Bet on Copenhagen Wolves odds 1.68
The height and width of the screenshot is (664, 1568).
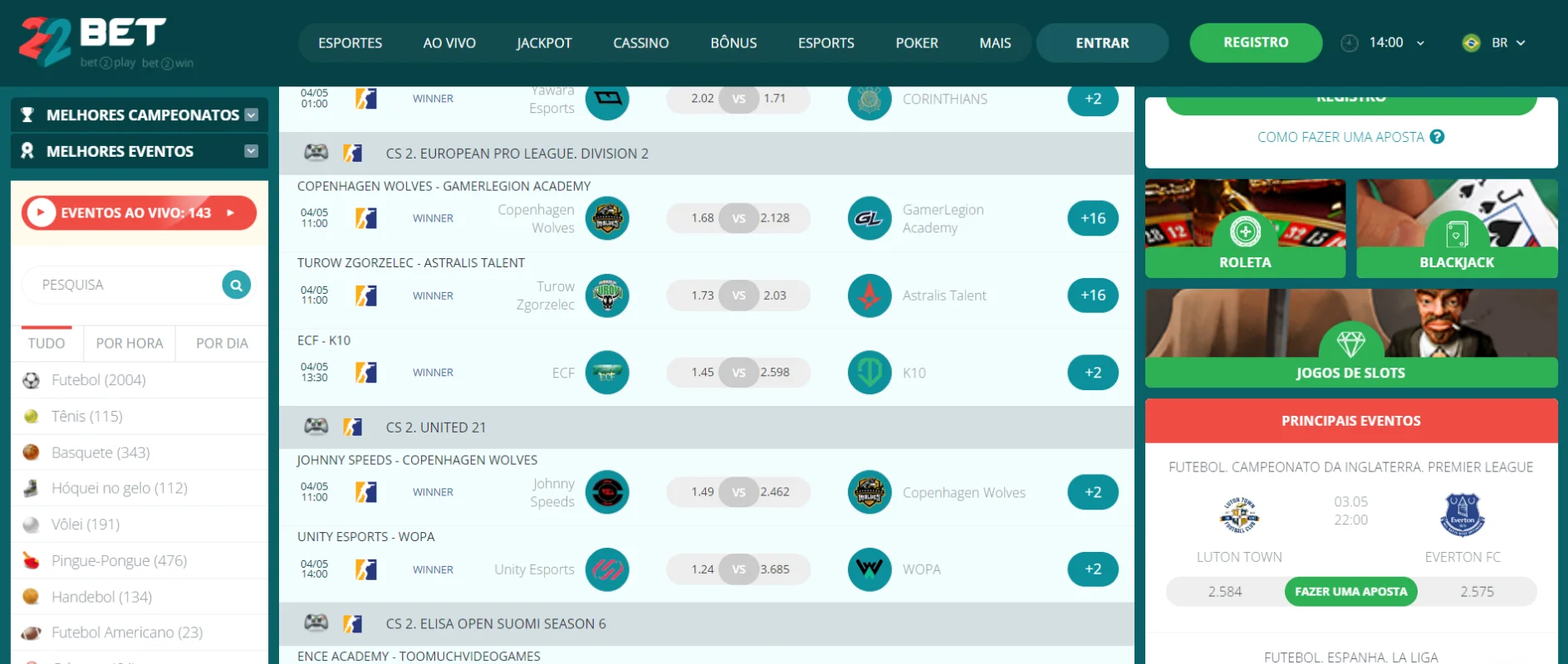click(703, 218)
